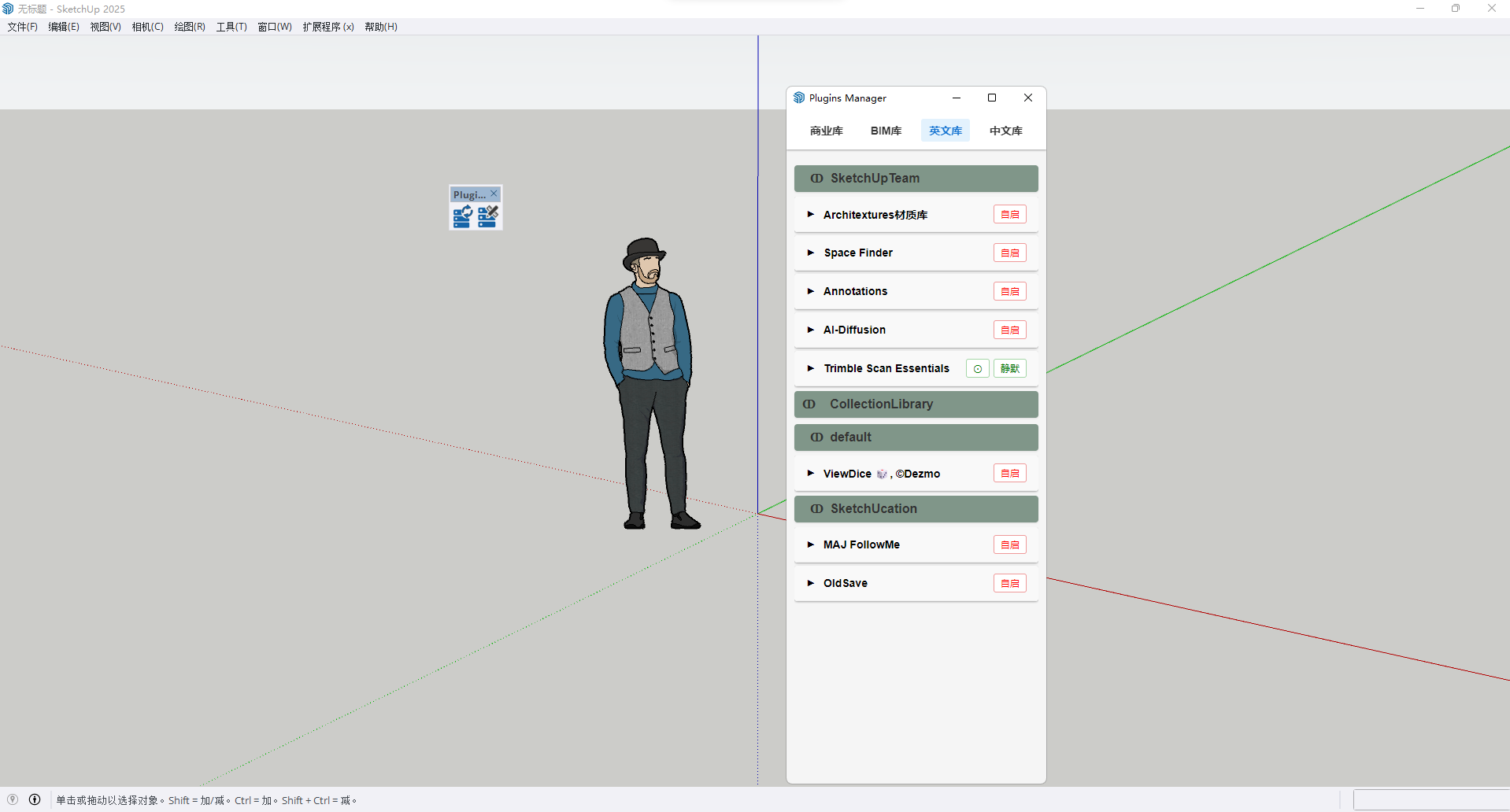Click the green circle icon beside Trimble Scan Essentials
Image resolution: width=1510 pixels, height=812 pixels.
(x=977, y=368)
